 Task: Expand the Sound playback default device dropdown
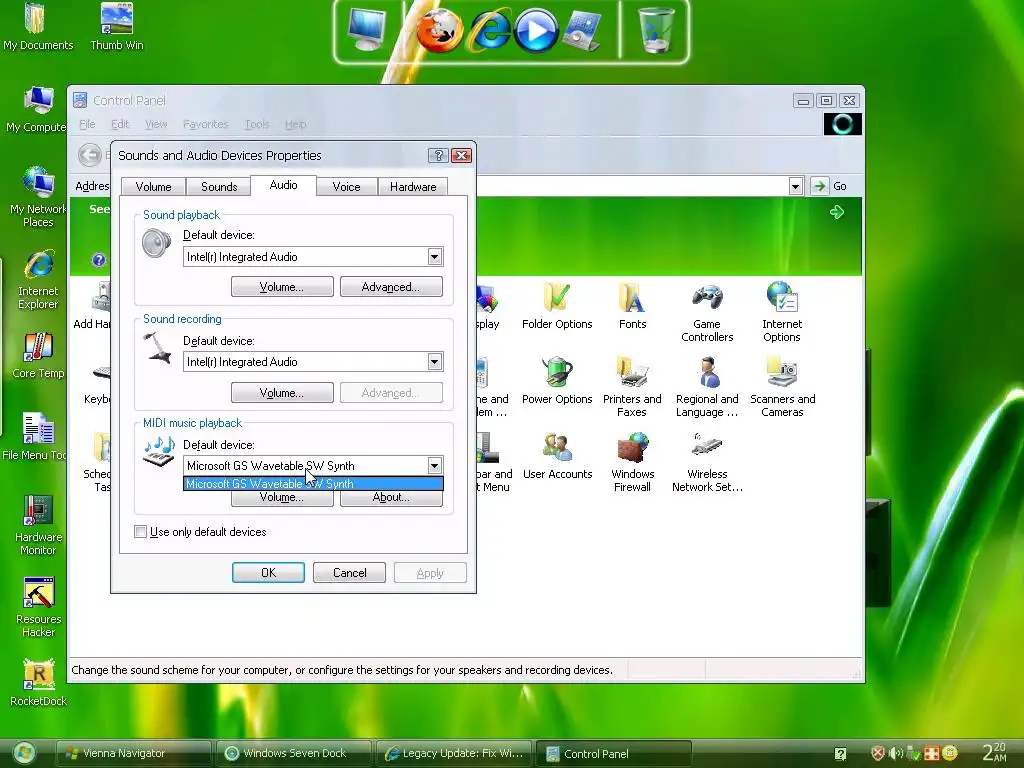click(x=434, y=257)
